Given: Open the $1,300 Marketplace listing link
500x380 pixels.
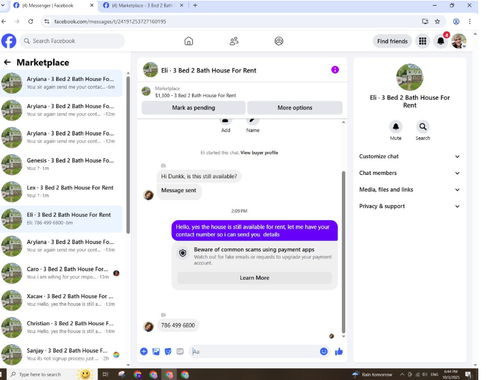Looking at the screenshot, I should [x=195, y=95].
